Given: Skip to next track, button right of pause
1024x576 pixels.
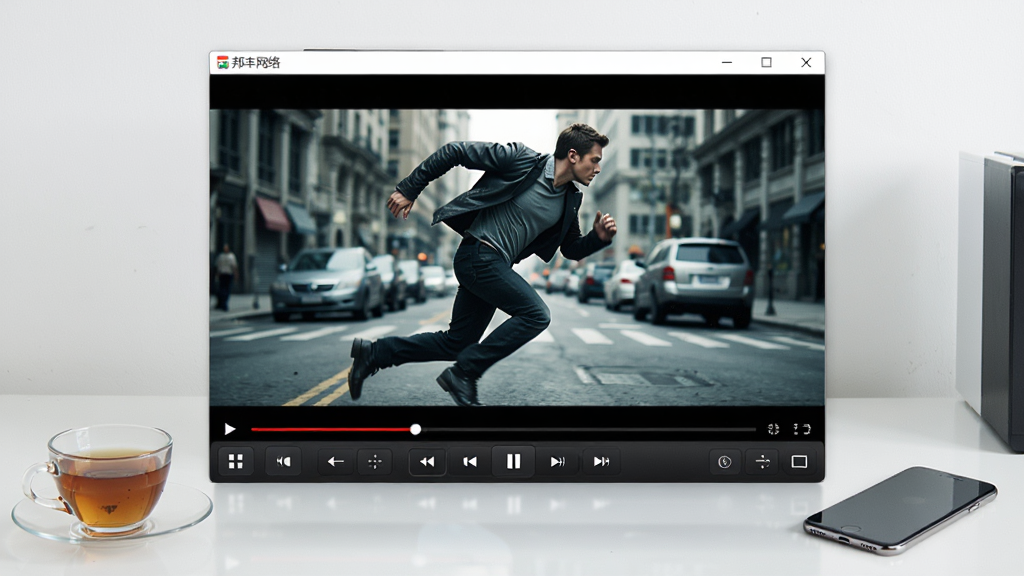Looking at the screenshot, I should pyautogui.click(x=557, y=462).
